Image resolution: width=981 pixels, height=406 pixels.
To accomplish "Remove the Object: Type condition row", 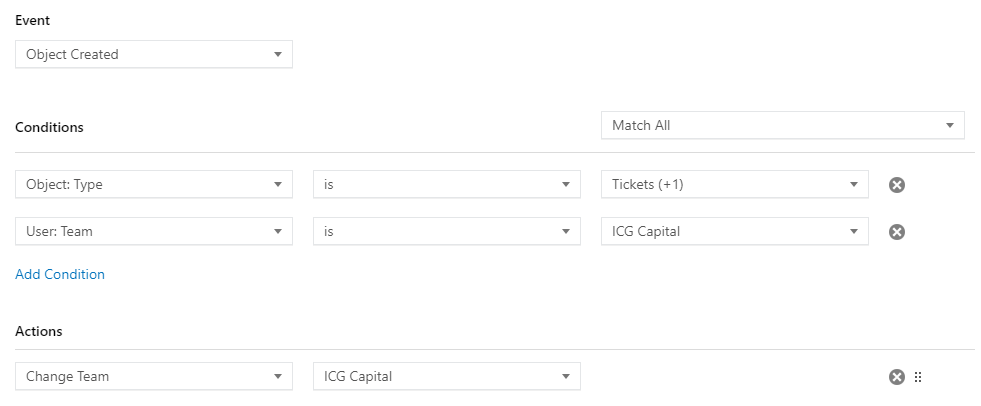I will pyautogui.click(x=897, y=185).
